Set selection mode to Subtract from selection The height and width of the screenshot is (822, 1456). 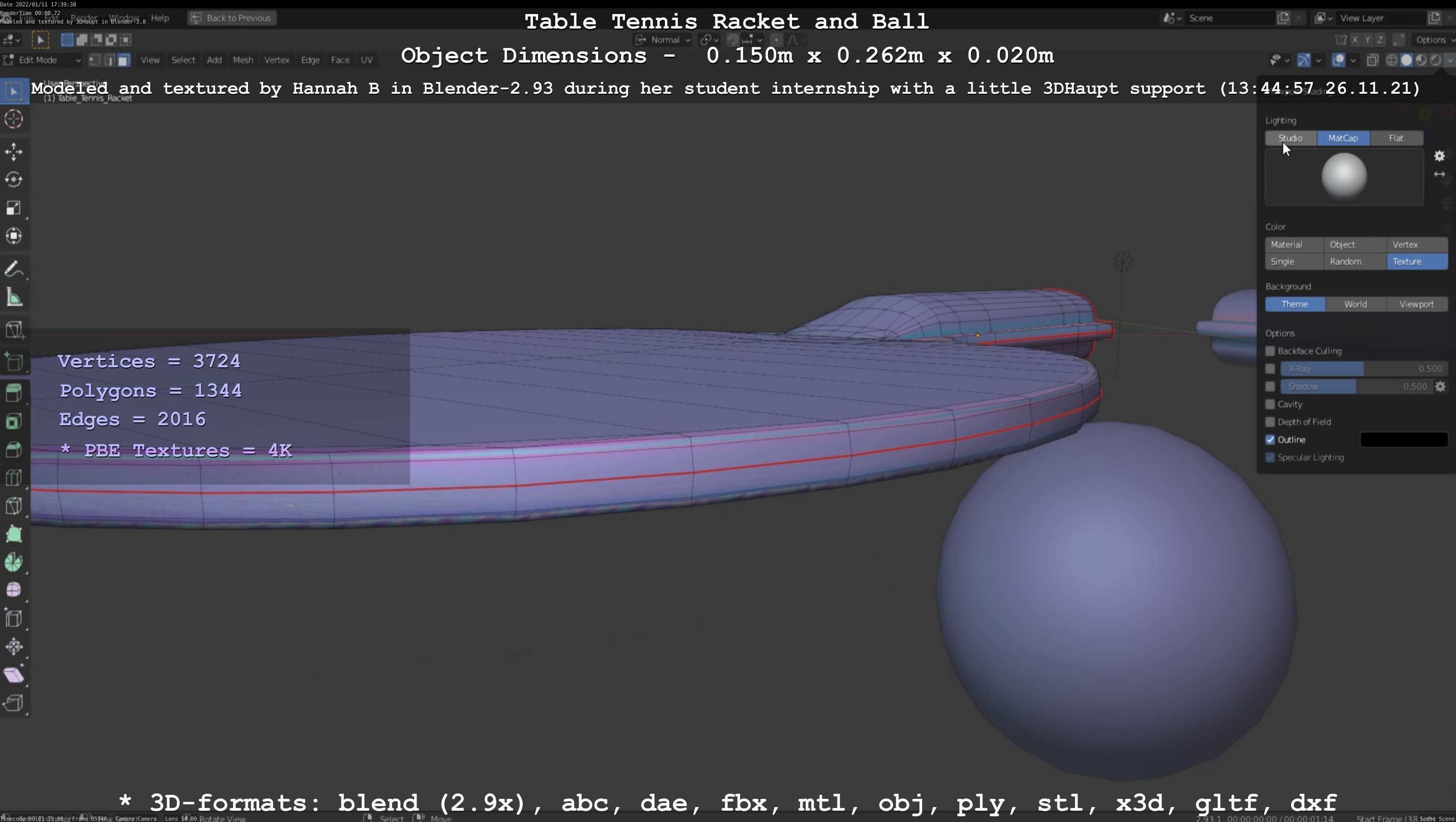[96, 40]
